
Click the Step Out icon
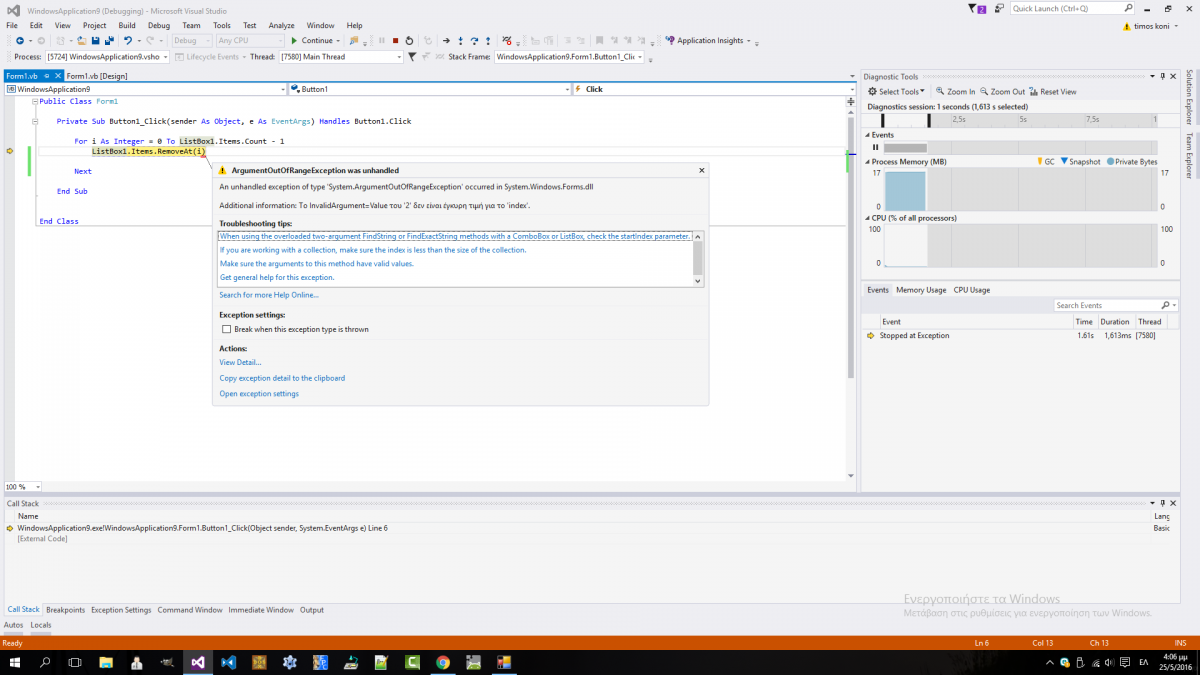[x=487, y=41]
